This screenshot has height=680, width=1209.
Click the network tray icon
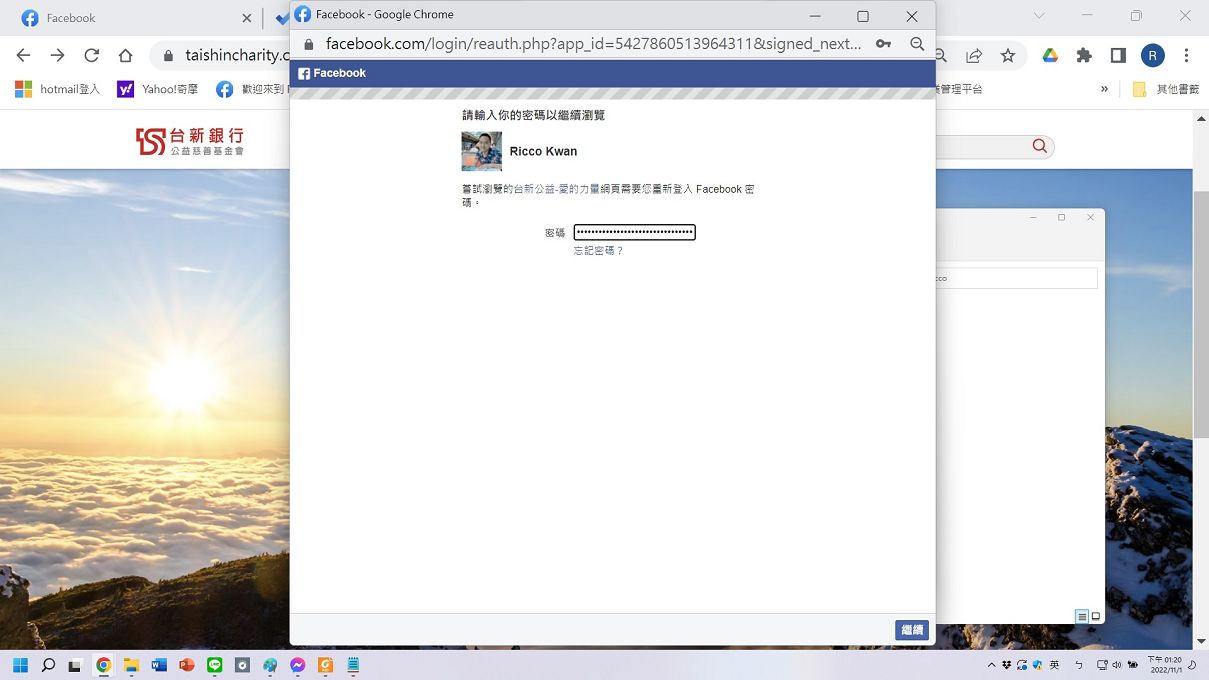1101,665
